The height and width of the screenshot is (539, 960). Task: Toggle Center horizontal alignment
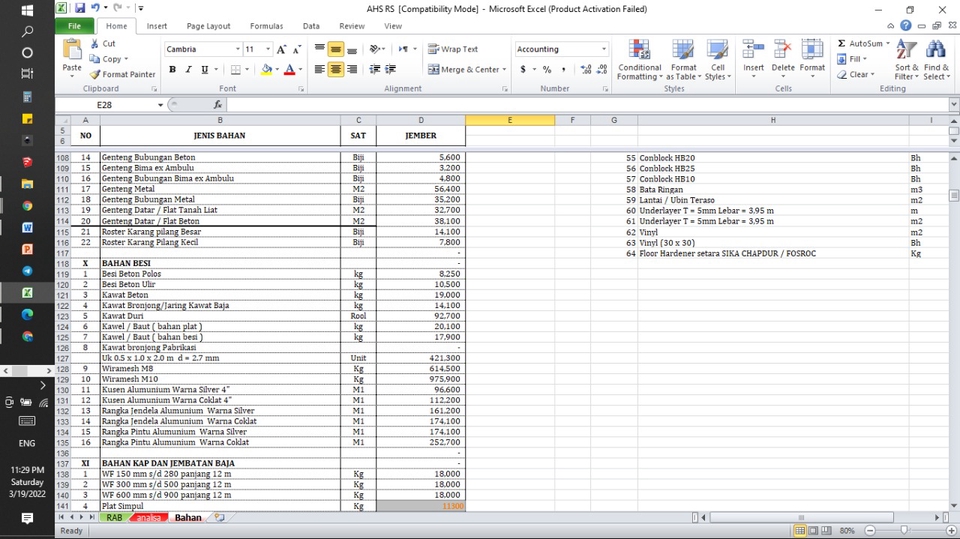pyautogui.click(x=336, y=69)
